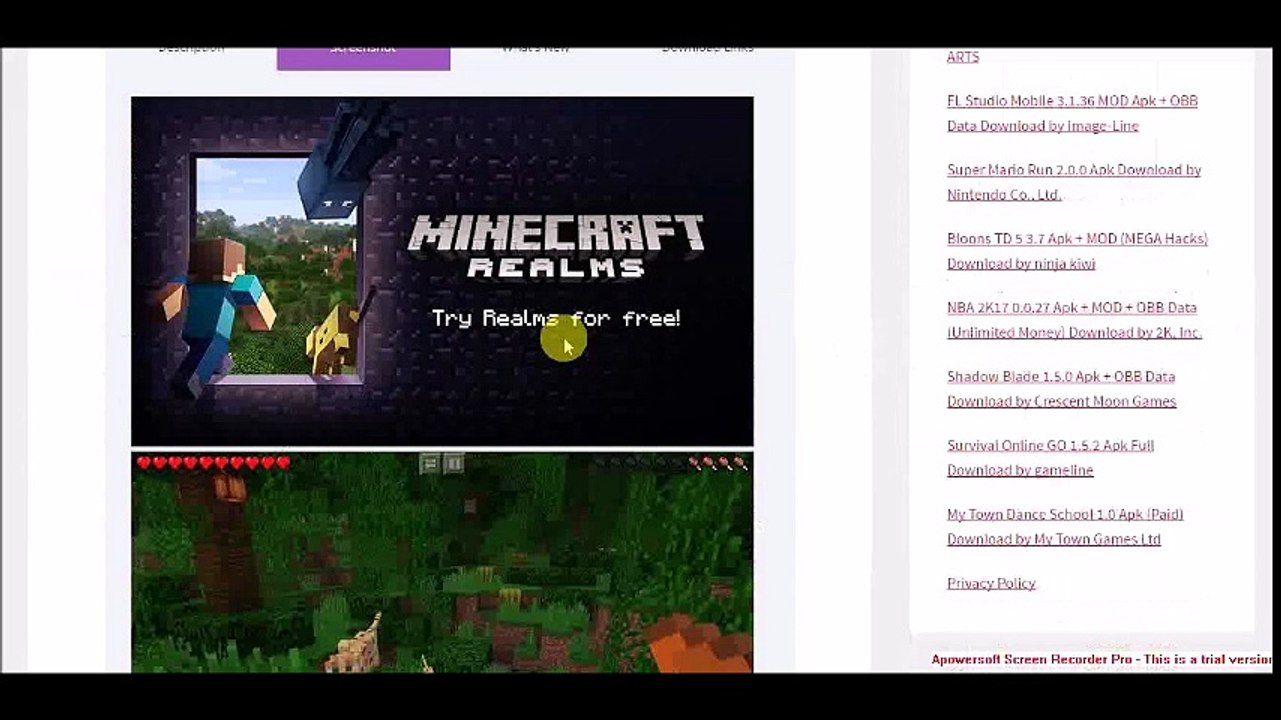This screenshot has height=720, width=1281.
Task: Open the Bloons TD 5 3.7 Apk link
Action: (1077, 251)
